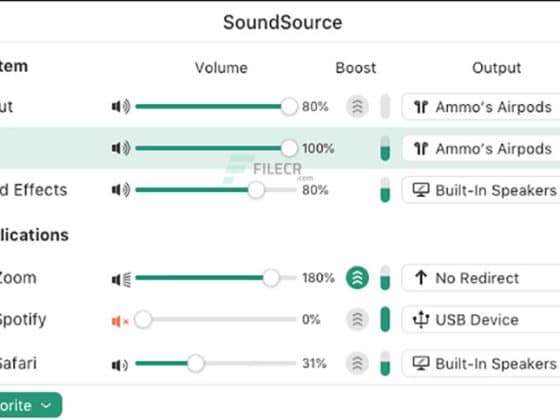Viewport: 560px width, 420px height.
Task: Click the Safari level meter
Action: pos(385,364)
